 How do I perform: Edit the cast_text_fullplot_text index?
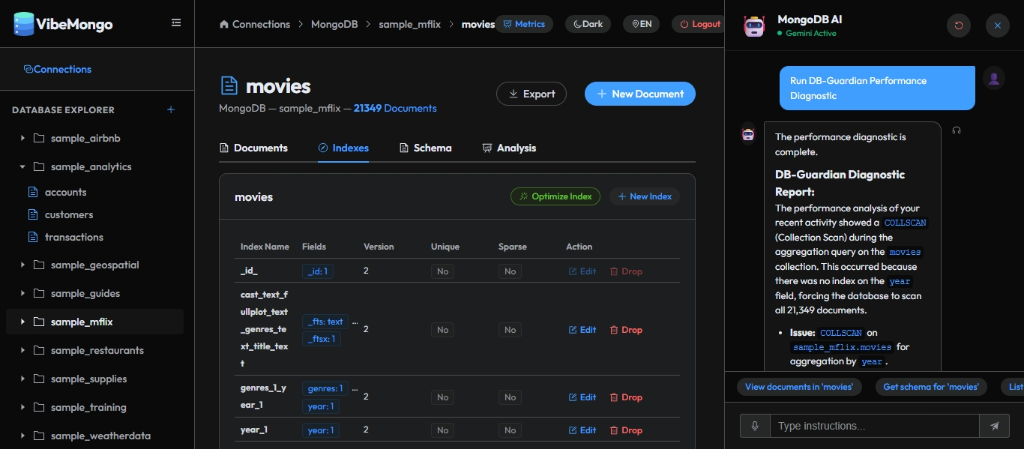coord(583,330)
